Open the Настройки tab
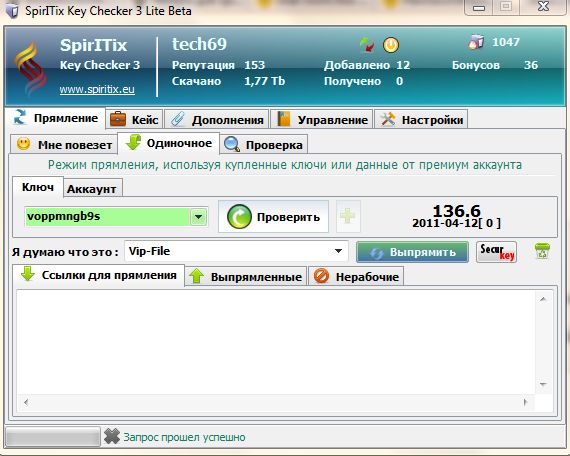 [x=421, y=119]
